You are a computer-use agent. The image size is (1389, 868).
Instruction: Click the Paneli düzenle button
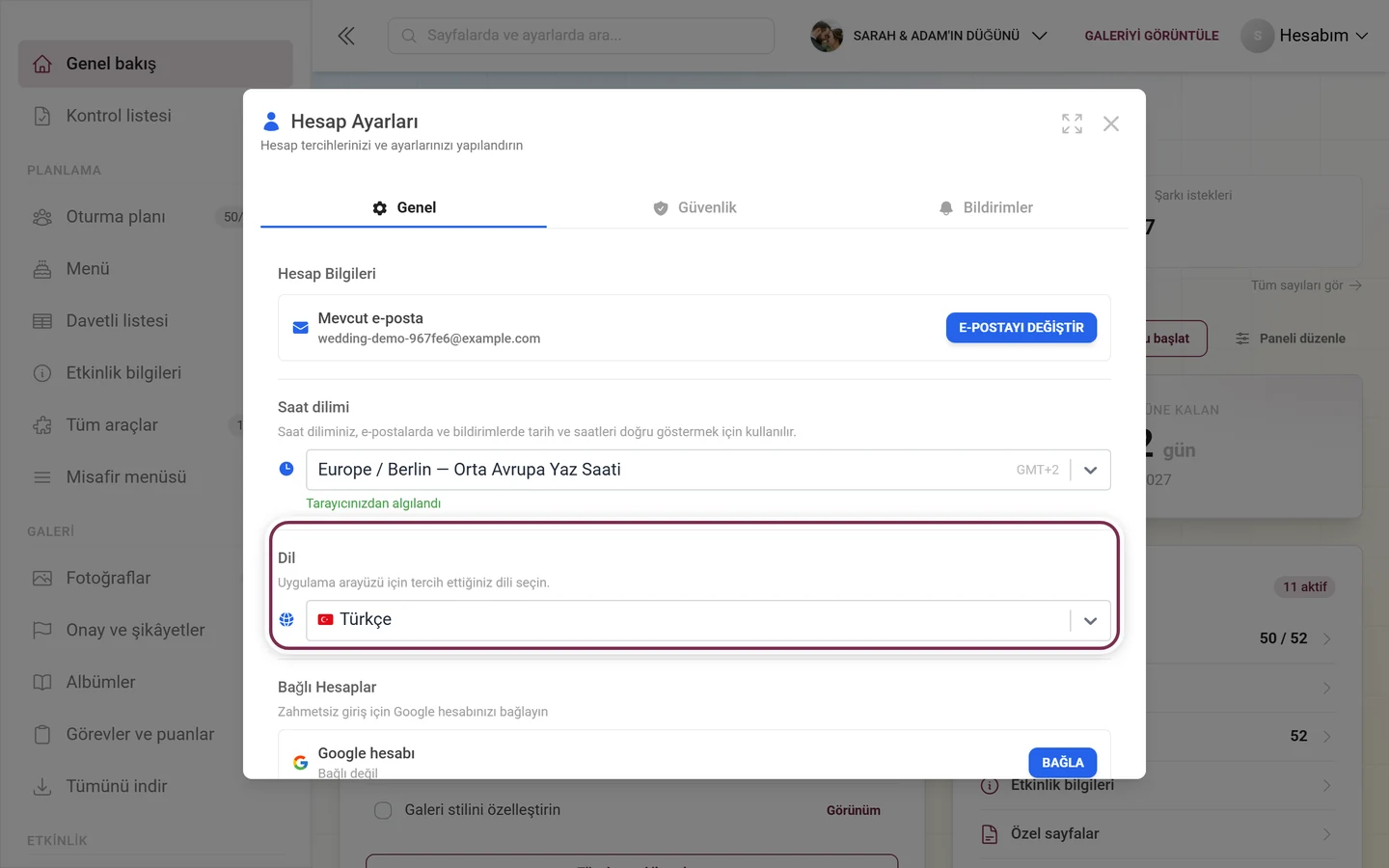(x=1291, y=339)
